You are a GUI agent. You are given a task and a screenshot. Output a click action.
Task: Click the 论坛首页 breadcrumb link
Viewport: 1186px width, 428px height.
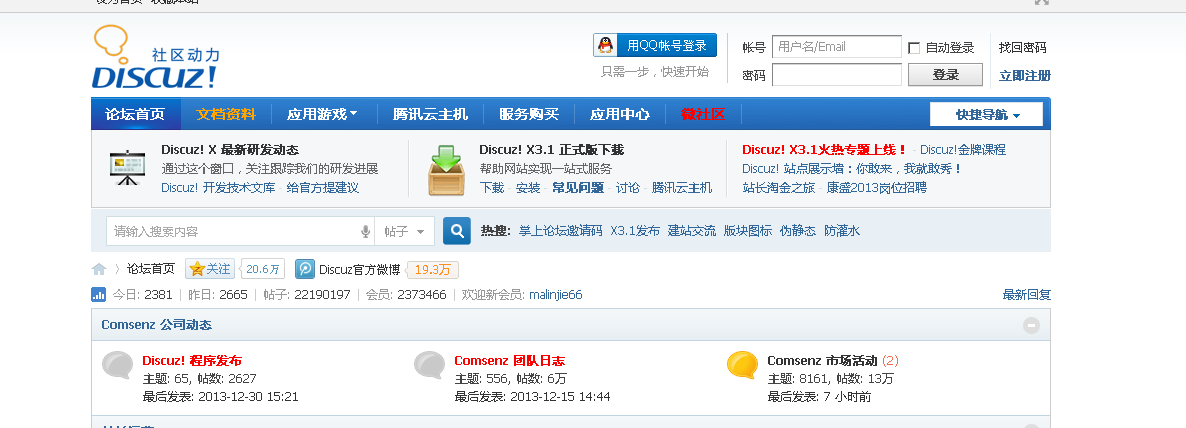point(151,268)
